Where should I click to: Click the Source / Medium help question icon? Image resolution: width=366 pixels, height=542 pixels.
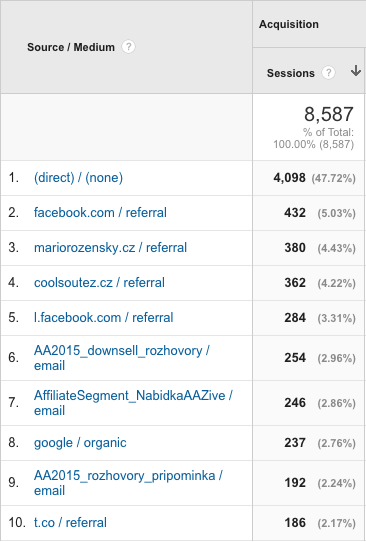click(x=128, y=47)
